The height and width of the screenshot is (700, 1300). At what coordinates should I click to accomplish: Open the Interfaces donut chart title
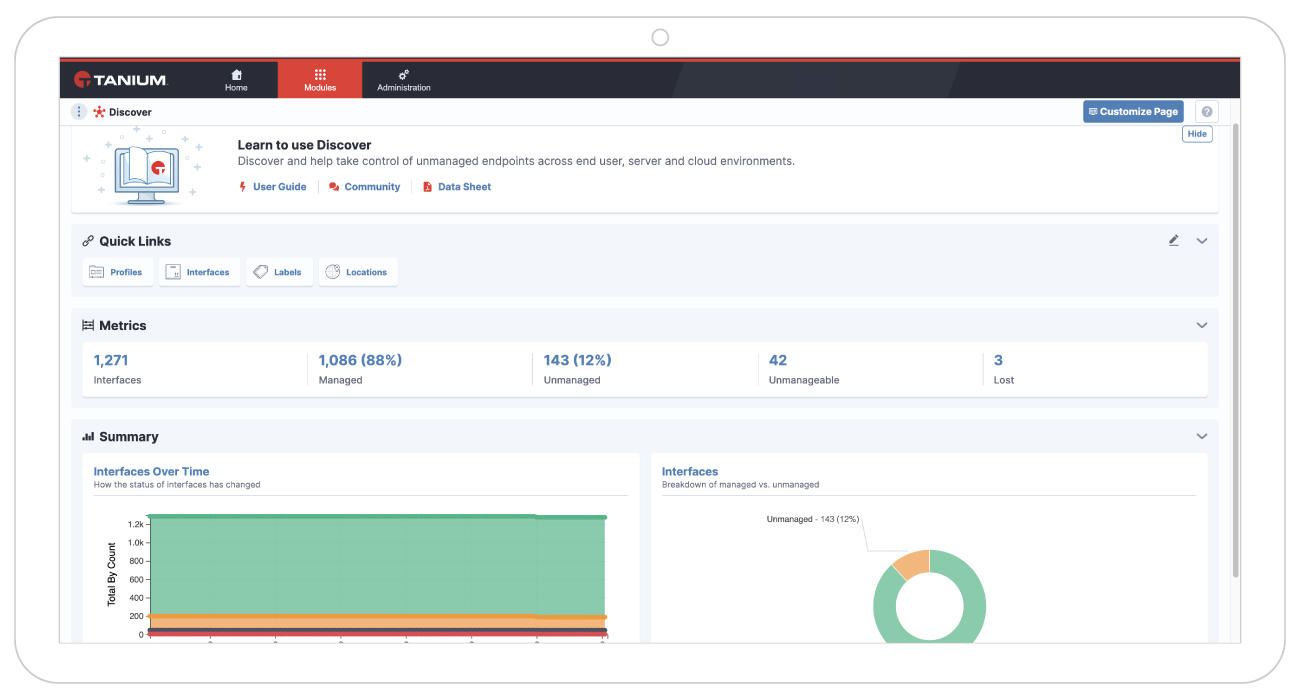click(x=690, y=472)
